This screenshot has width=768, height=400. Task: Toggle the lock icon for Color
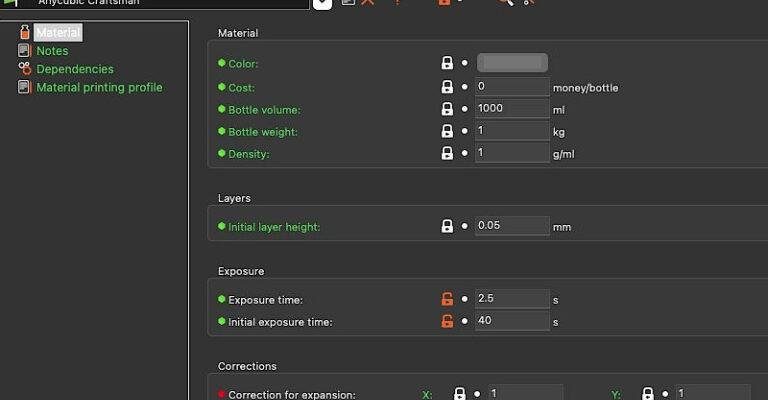coord(447,63)
